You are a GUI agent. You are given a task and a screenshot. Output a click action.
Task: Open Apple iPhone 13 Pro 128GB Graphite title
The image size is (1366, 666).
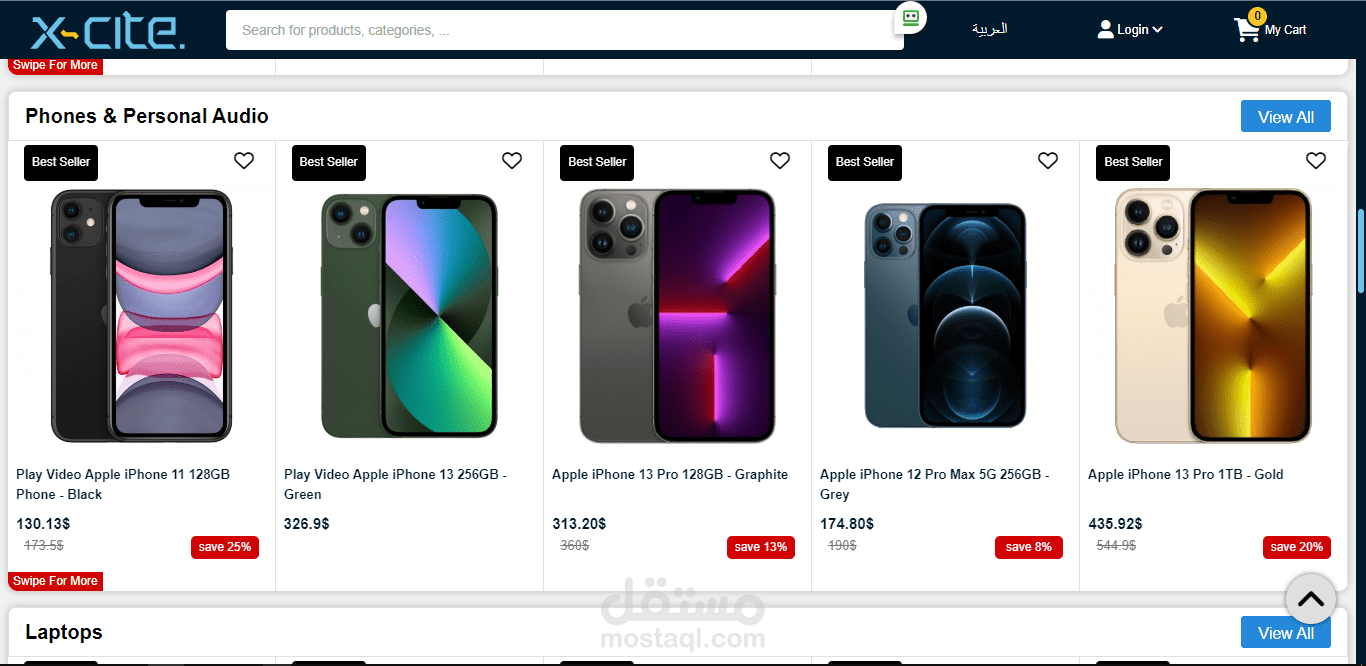pyautogui.click(x=670, y=475)
